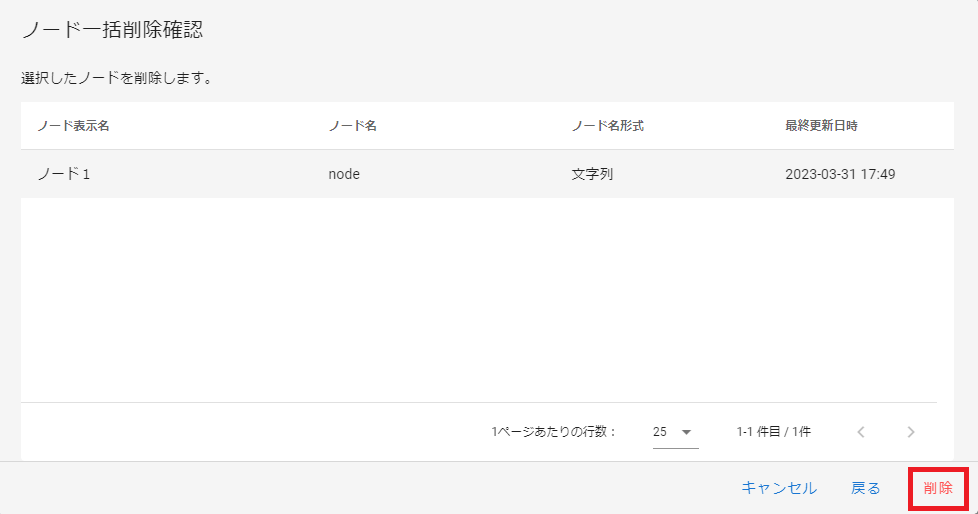Click the 文字列 format cell
This screenshot has height=514, width=978.
[592, 174]
